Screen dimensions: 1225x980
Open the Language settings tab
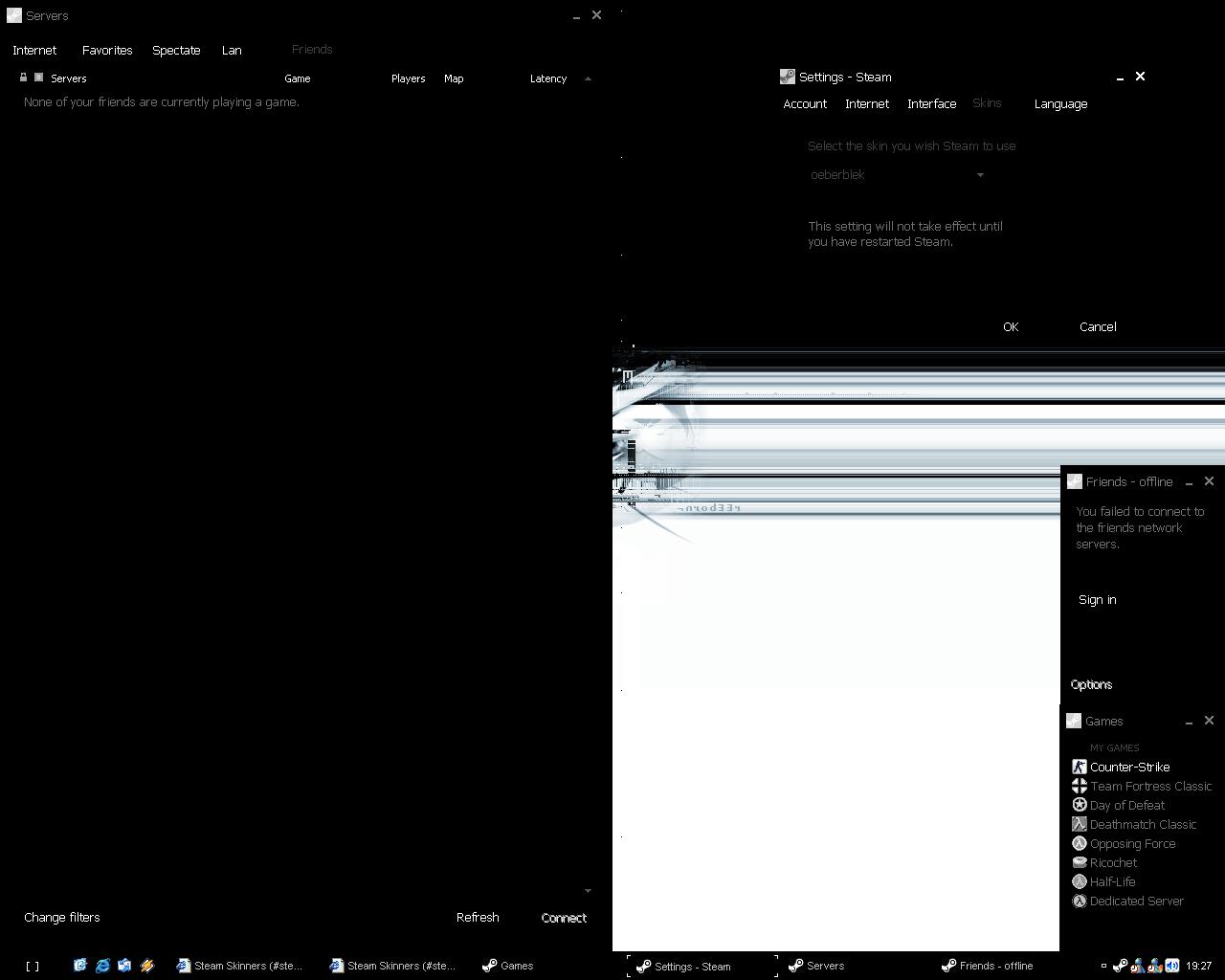click(x=1060, y=103)
